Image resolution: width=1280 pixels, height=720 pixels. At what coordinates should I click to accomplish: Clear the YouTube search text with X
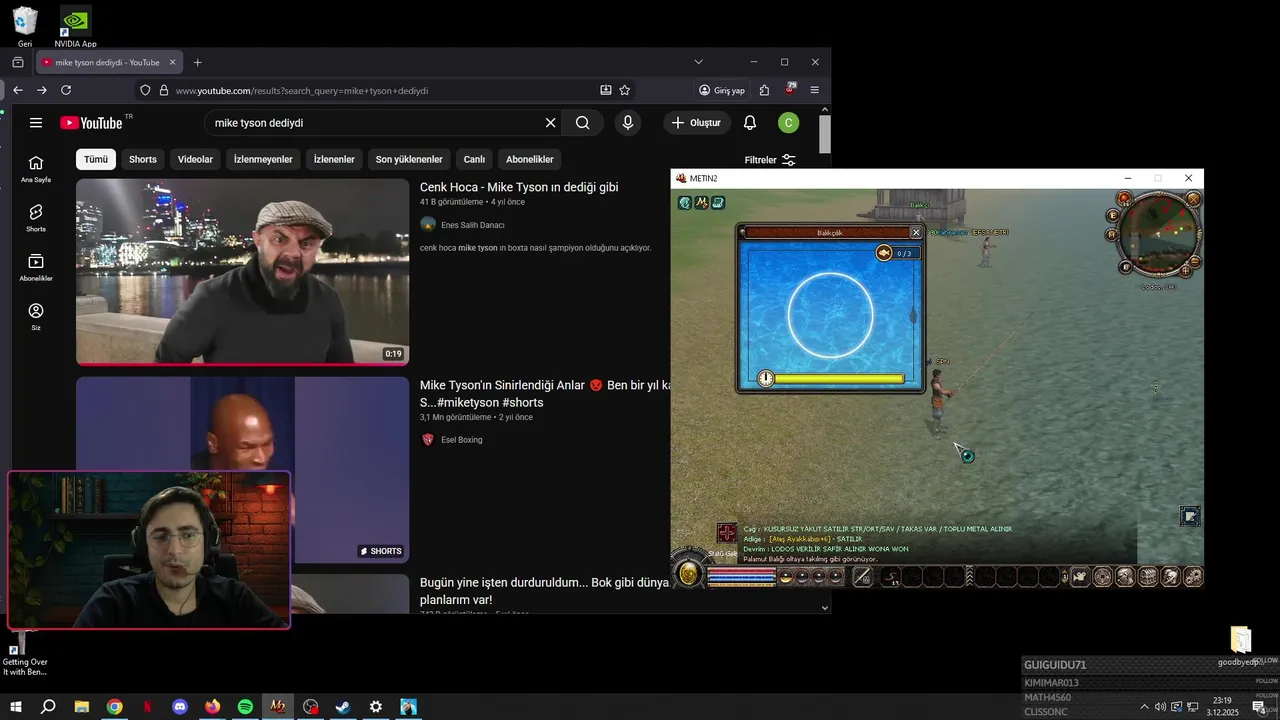point(550,123)
